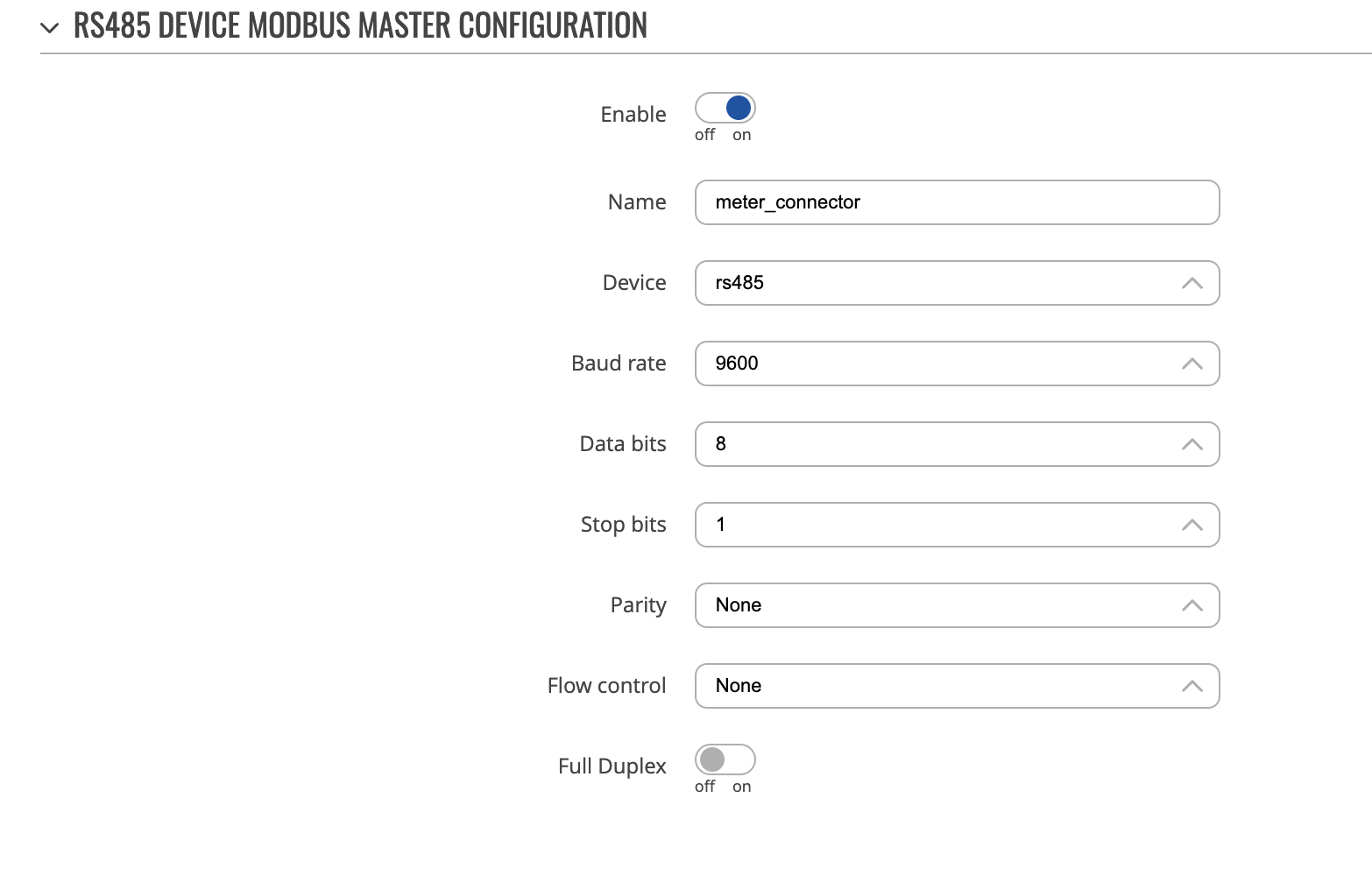Open the Data bits dropdown
The height and width of the screenshot is (890, 1372).
(x=957, y=444)
